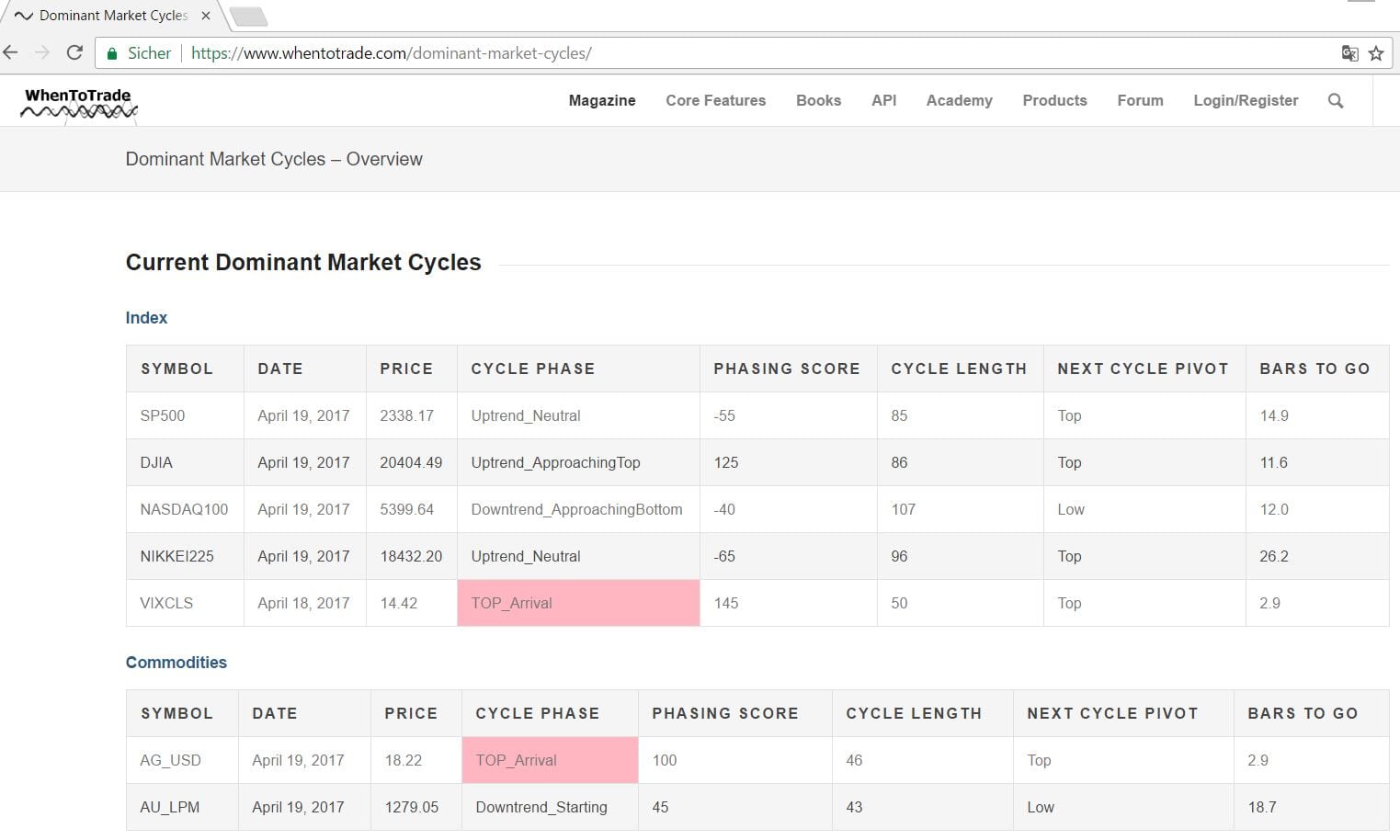Open the Google Translate icon in address bar
This screenshot has height=840, width=1400.
1349,53
